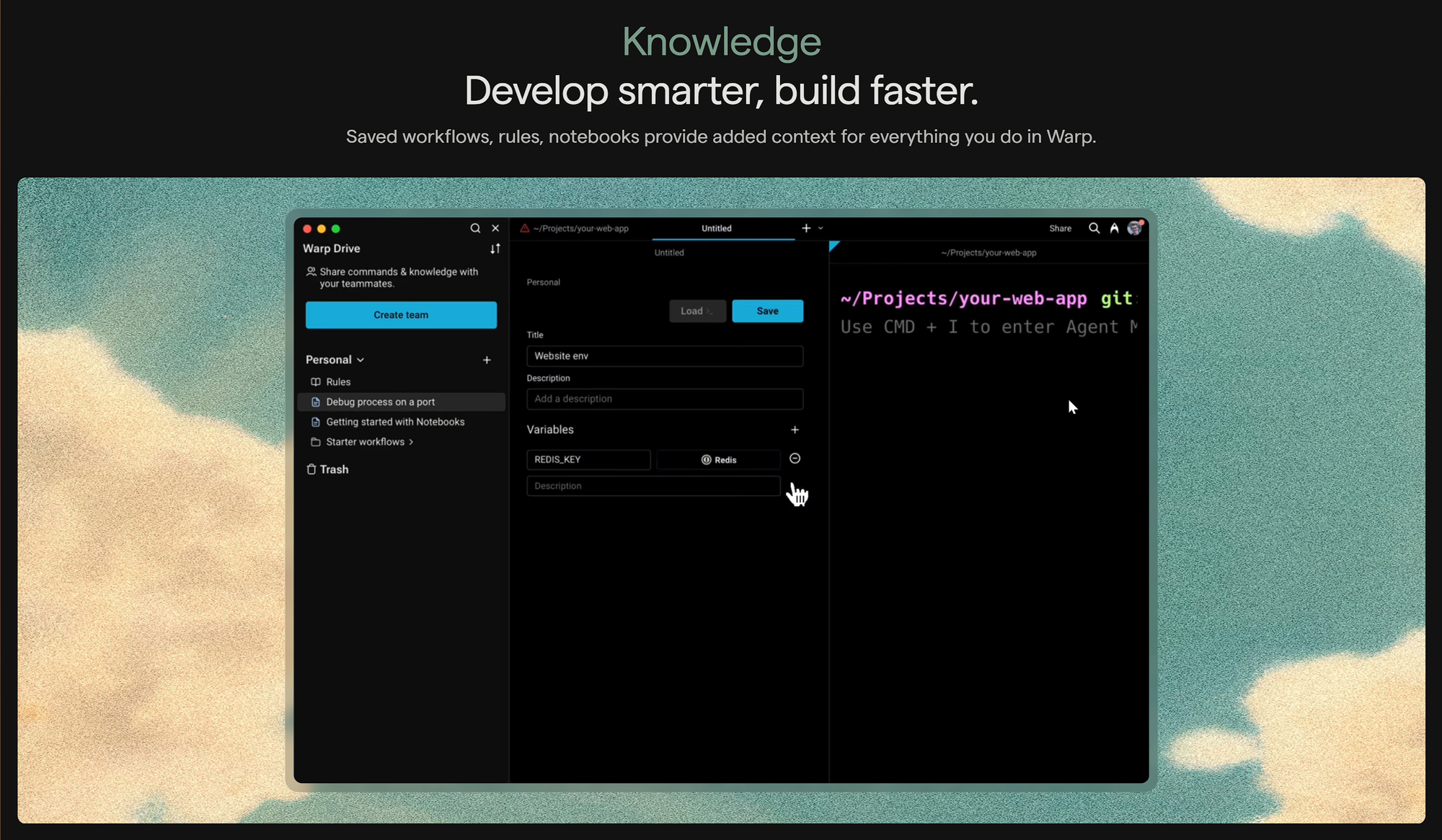Open a new tab with plus icon
The width and height of the screenshot is (1442, 840).
coord(806,229)
